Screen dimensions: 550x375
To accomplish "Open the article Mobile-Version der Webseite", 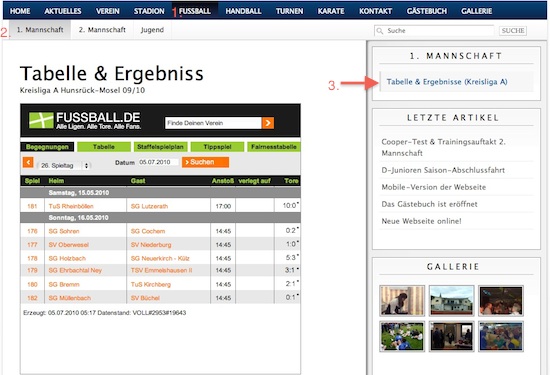I will [434, 187].
